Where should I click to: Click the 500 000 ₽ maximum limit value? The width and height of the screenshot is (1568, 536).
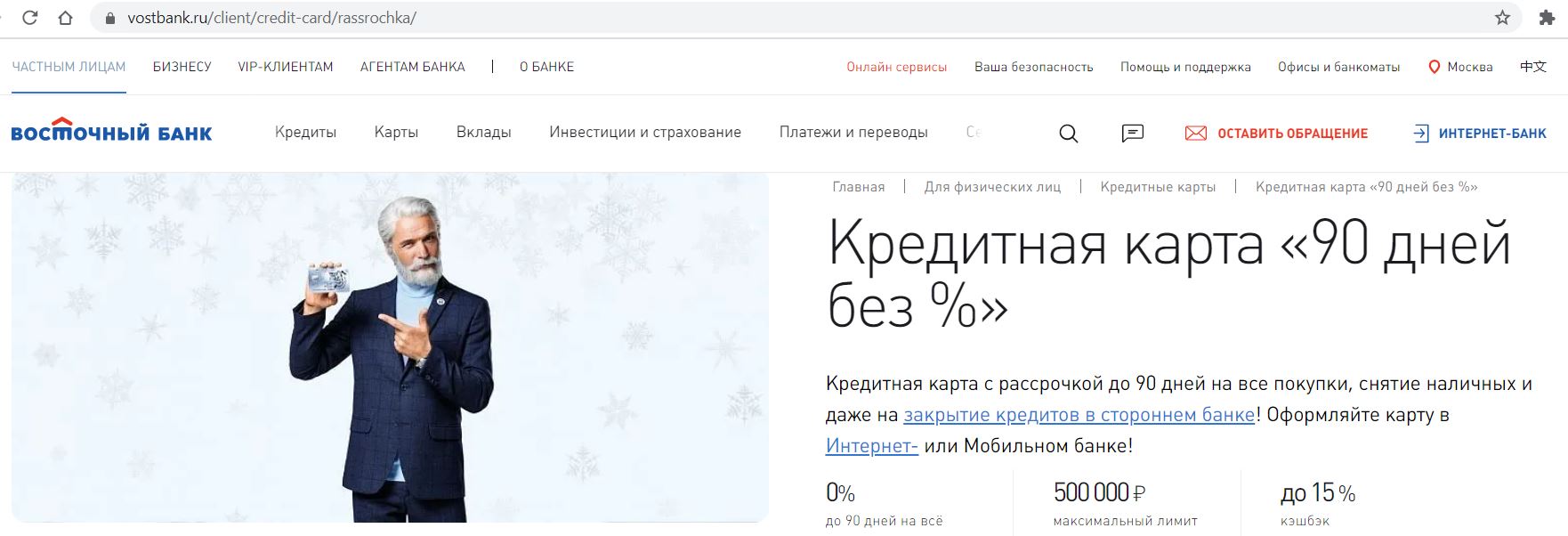pyautogui.click(x=1100, y=492)
